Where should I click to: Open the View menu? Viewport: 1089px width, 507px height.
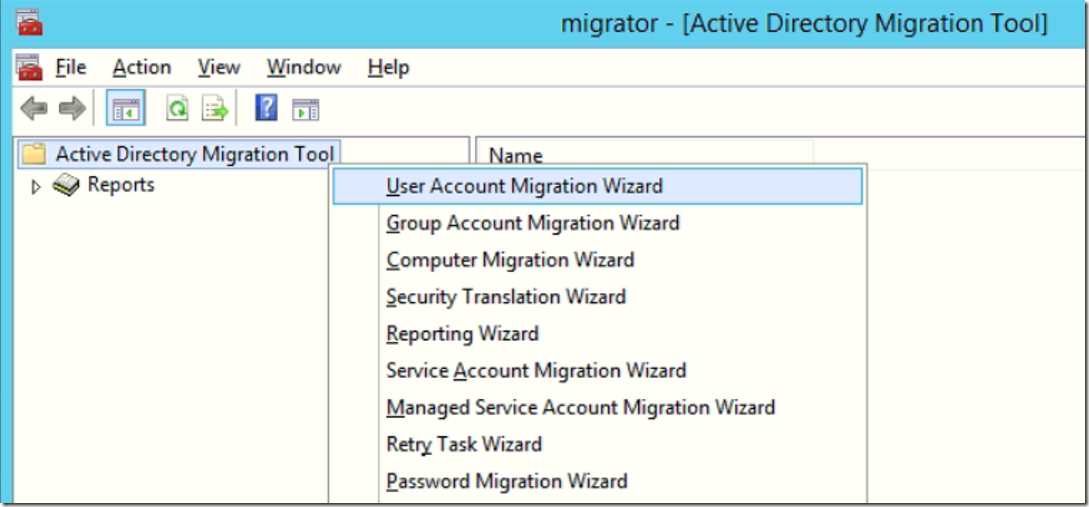pos(219,67)
